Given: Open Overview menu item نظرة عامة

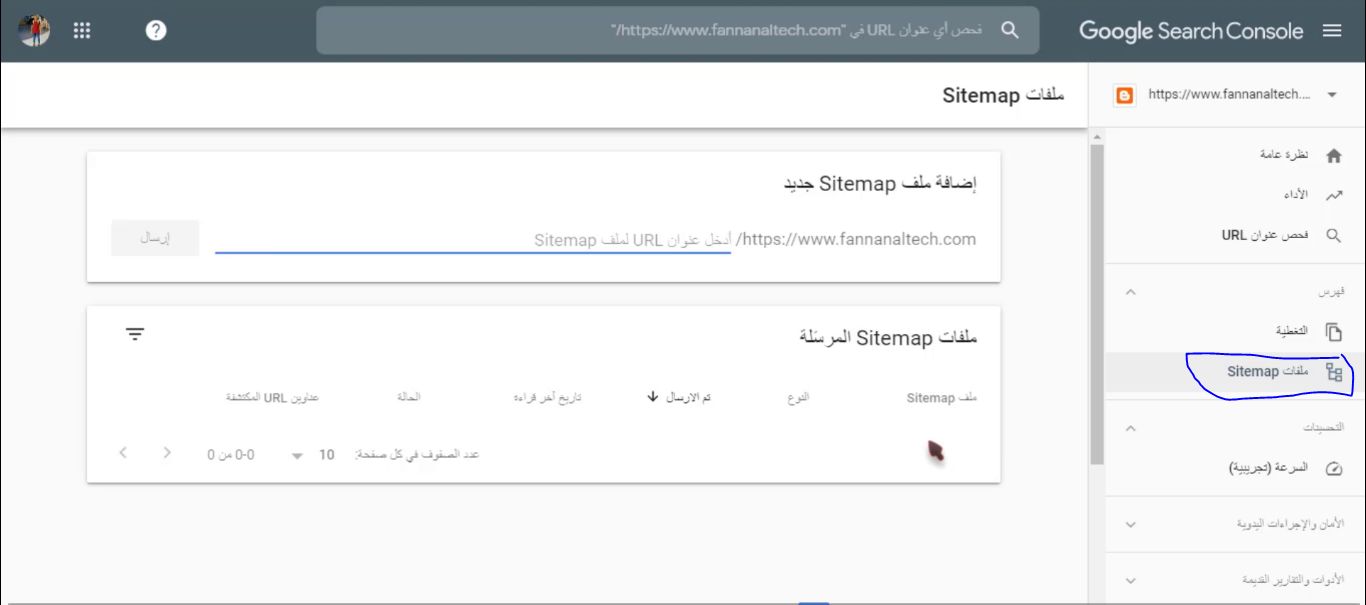Looking at the screenshot, I should [x=1284, y=155].
